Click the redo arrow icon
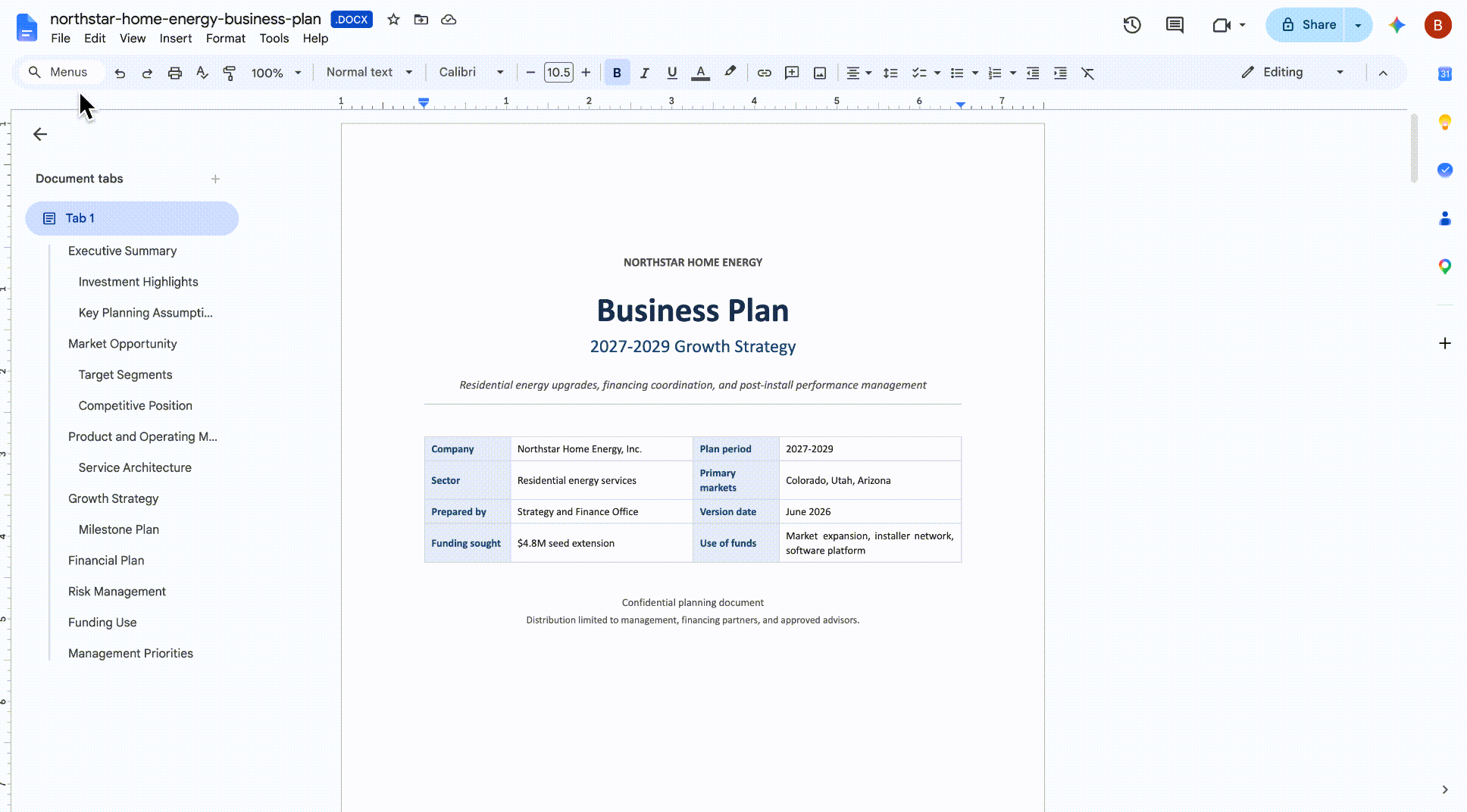The height and width of the screenshot is (812, 1467). coord(147,73)
